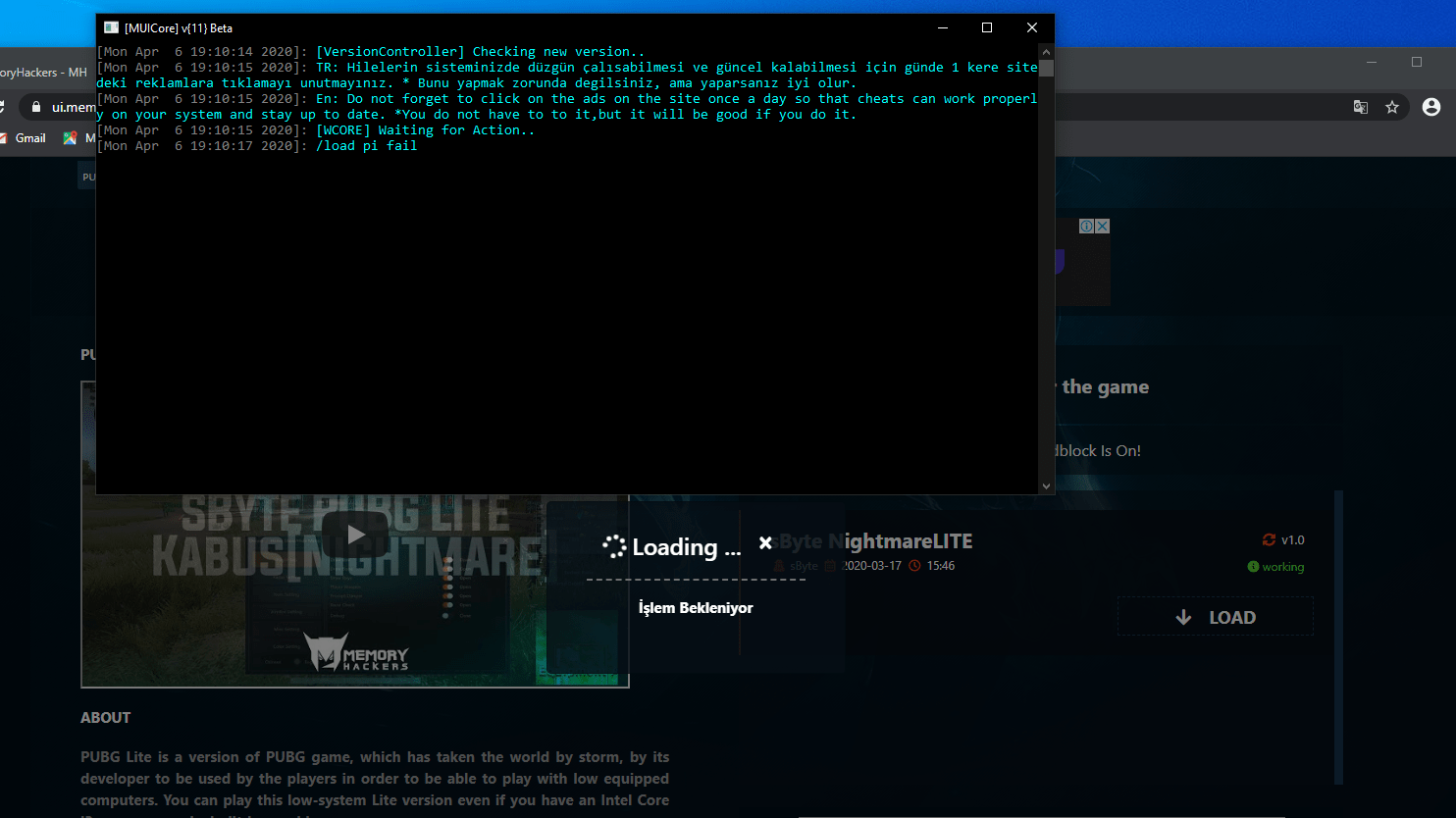Click console scrollbar up arrow
This screenshot has width=1456, height=818.
point(1046,51)
